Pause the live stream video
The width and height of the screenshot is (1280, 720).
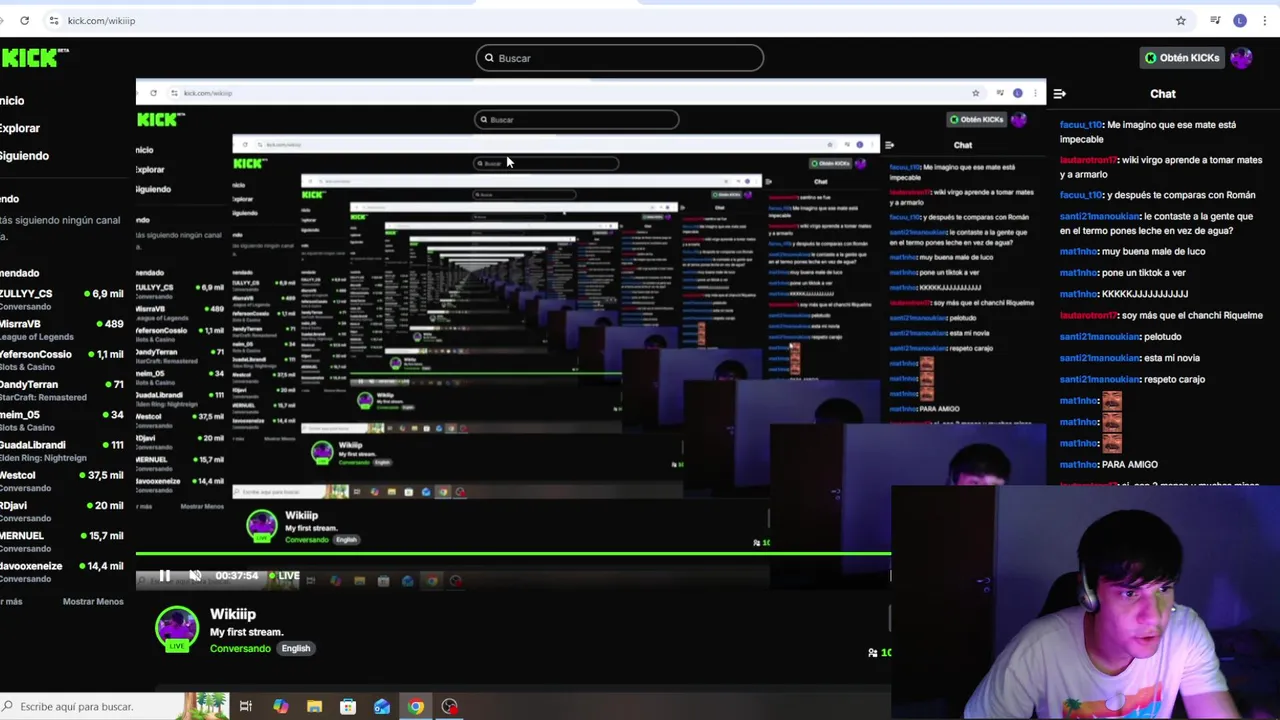click(x=164, y=576)
